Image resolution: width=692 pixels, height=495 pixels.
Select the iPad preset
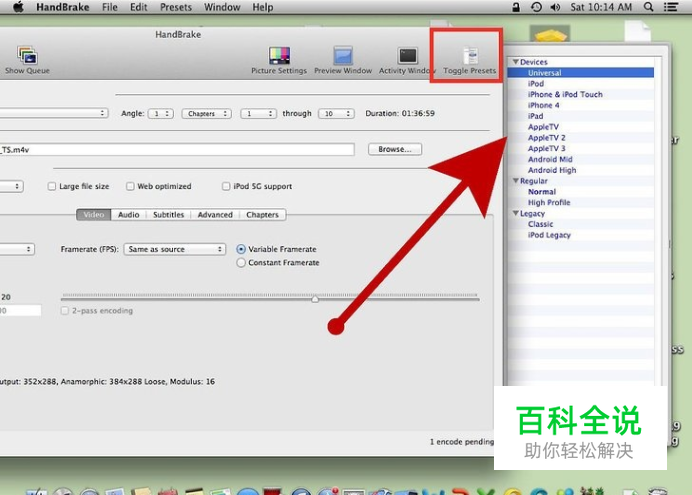click(580, 116)
